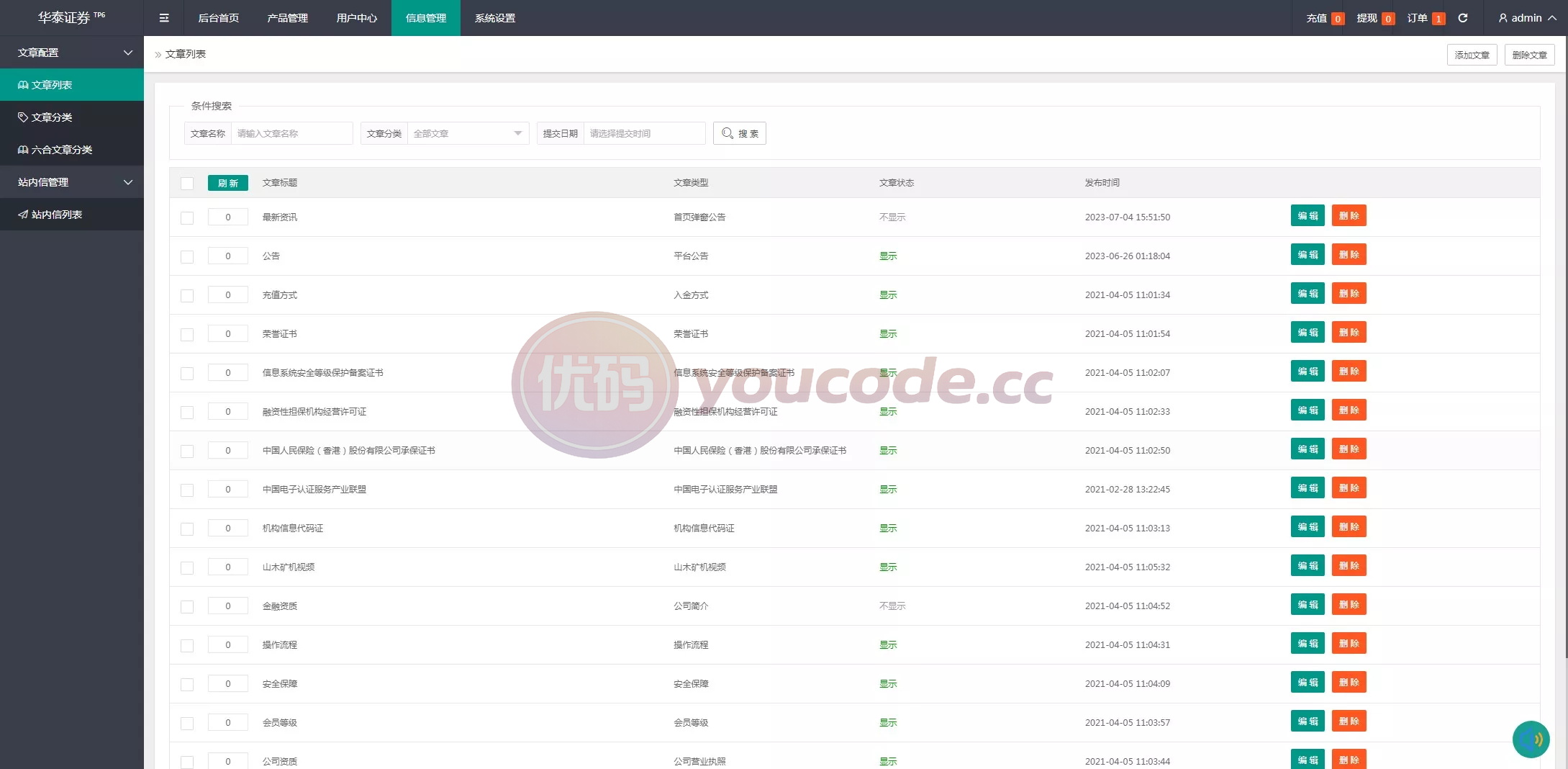Click the sort number field for 公告

pos(228,256)
